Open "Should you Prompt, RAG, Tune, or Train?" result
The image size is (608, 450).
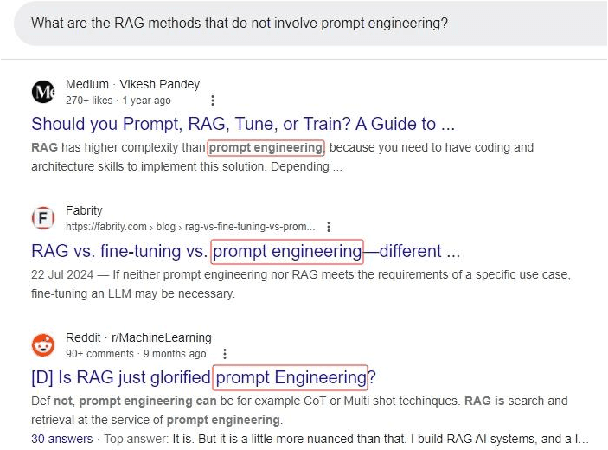coord(243,125)
